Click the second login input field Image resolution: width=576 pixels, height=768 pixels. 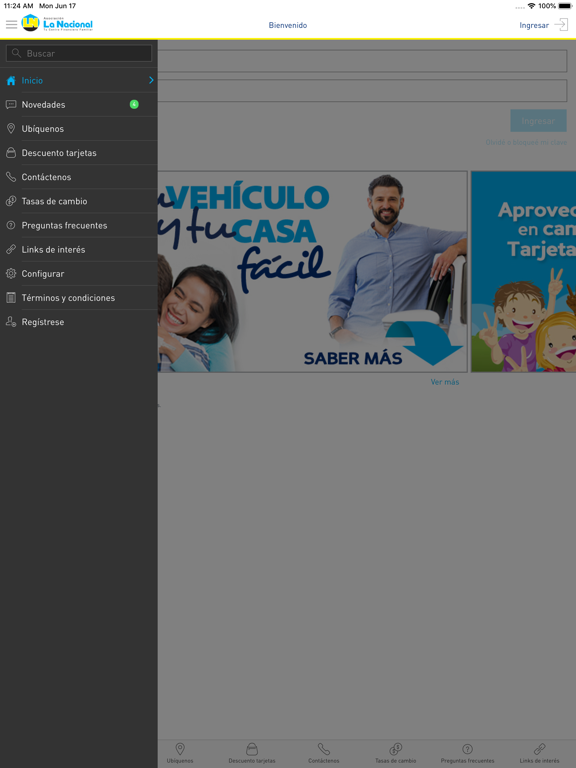coord(362,91)
